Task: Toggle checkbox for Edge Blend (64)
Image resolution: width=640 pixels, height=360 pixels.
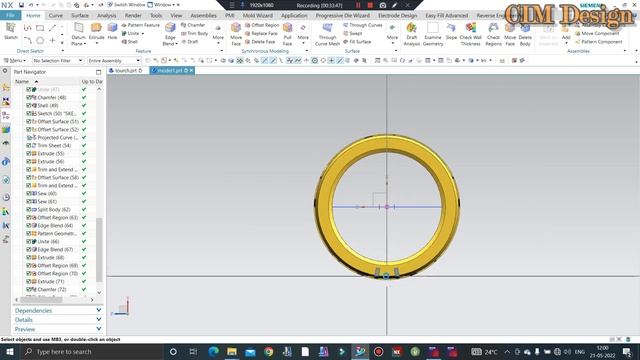Action: pyautogui.click(x=29, y=225)
